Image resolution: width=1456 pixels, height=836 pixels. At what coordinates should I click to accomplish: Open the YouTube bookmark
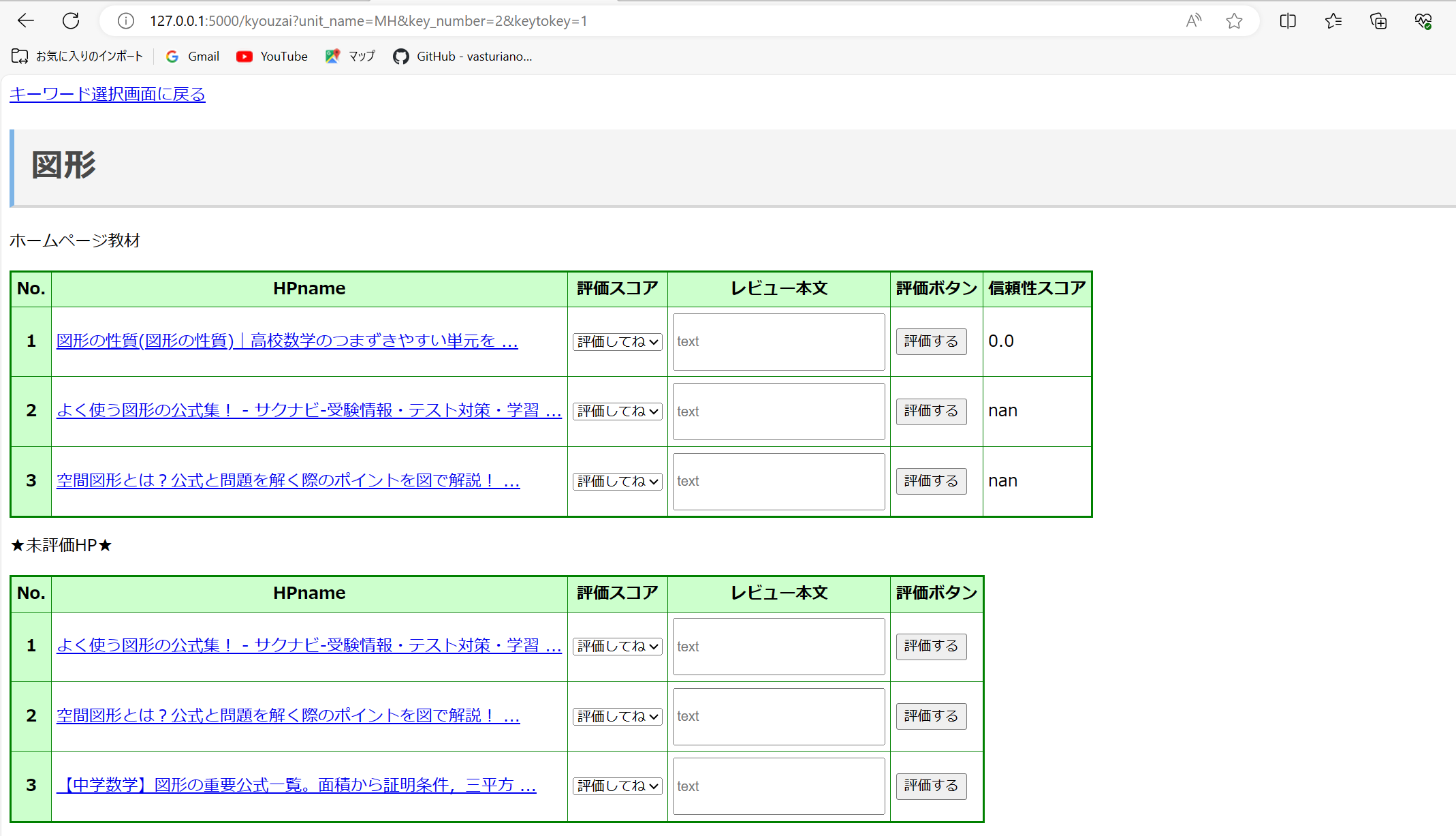point(272,57)
